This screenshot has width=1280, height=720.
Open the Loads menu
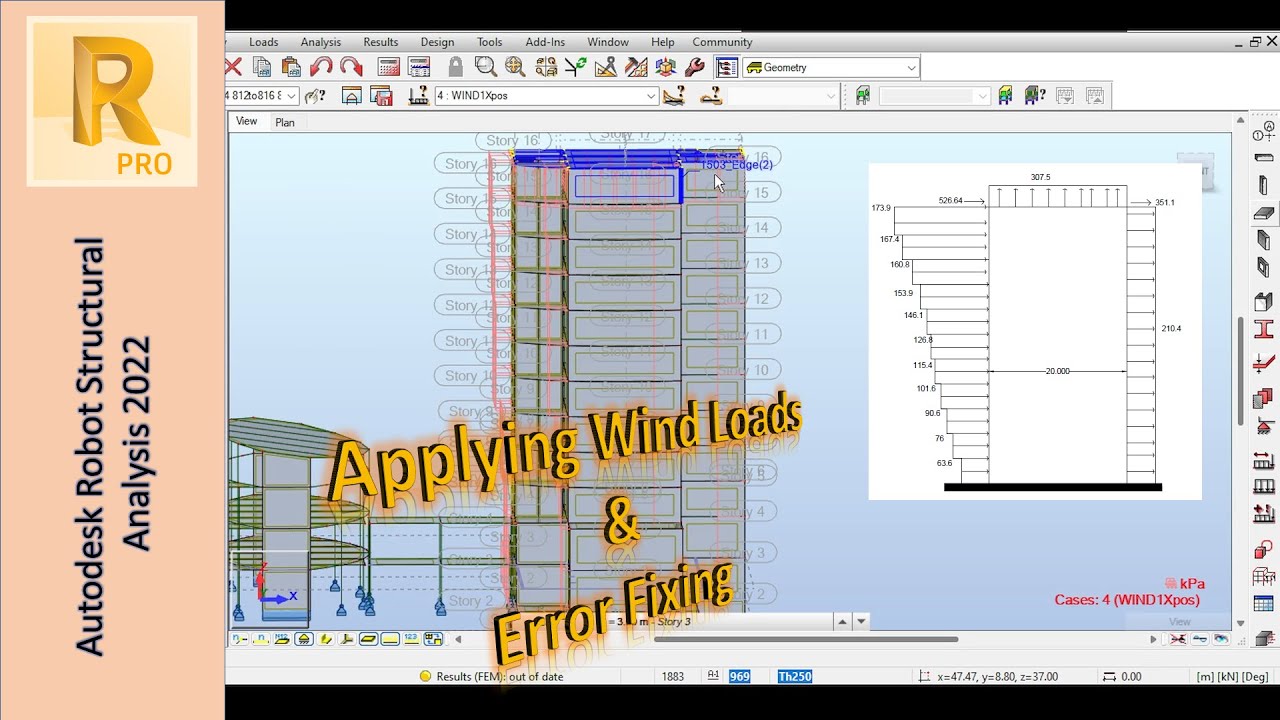pos(264,42)
